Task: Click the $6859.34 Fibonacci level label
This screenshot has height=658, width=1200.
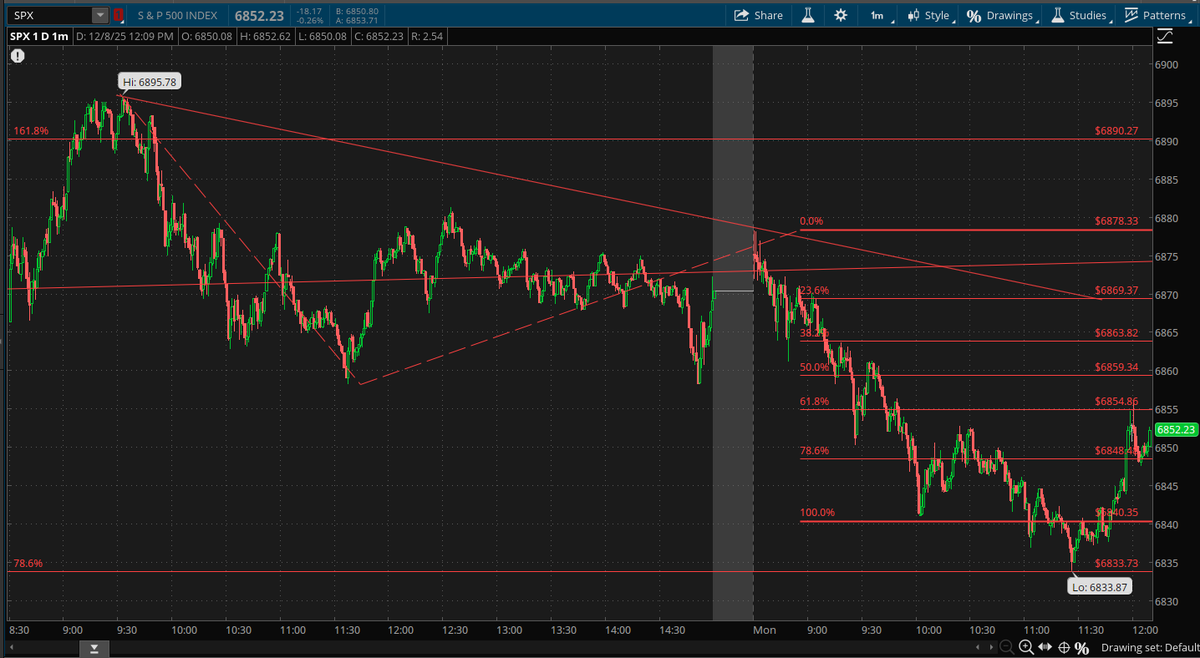Action: 1117,367
